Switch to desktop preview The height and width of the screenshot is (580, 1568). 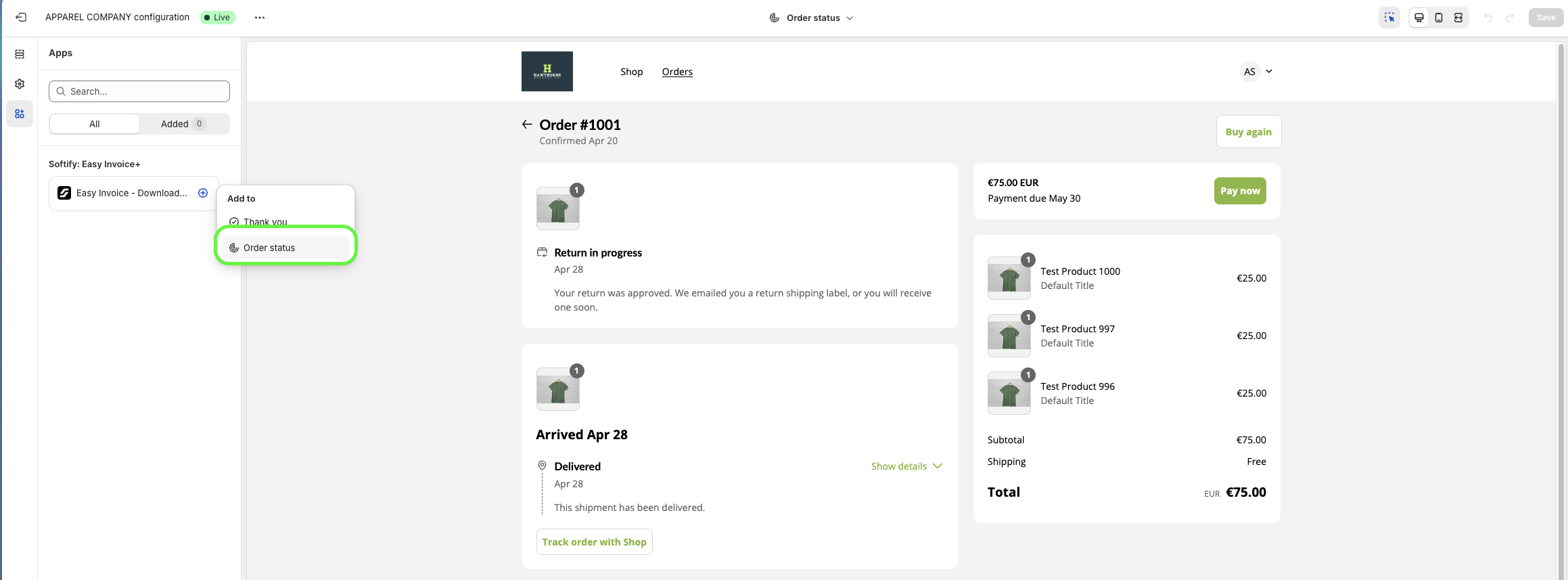pos(1419,18)
